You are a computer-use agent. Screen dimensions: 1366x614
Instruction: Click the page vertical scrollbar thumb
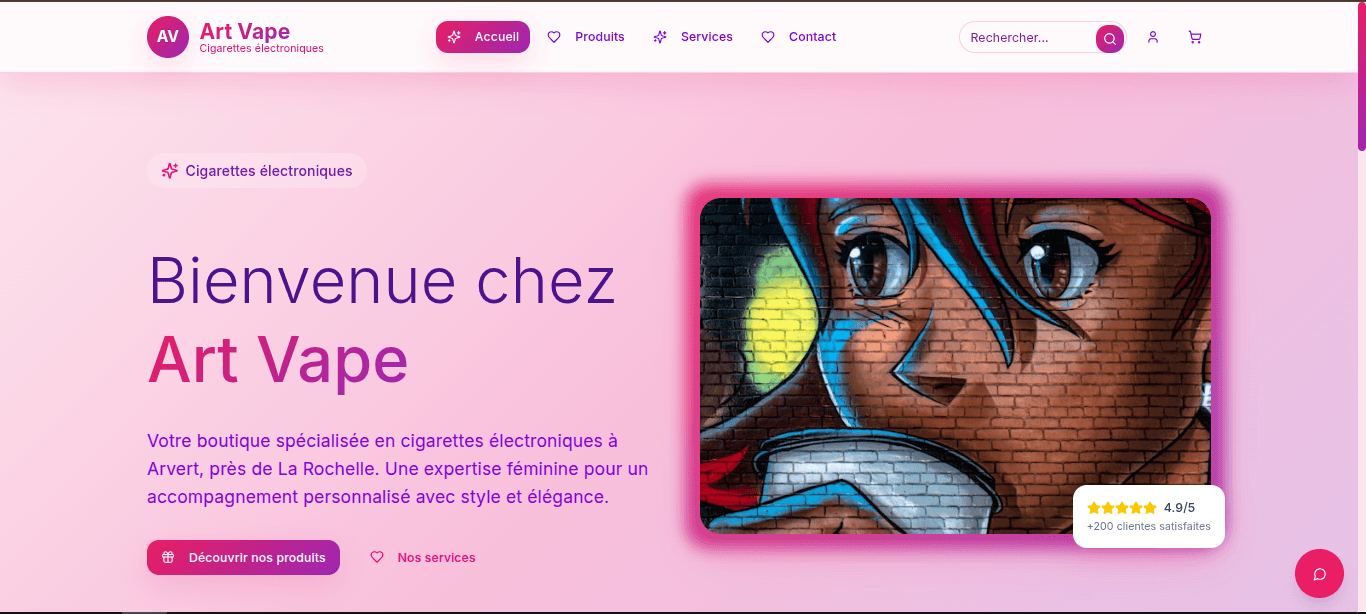tap(1361, 77)
